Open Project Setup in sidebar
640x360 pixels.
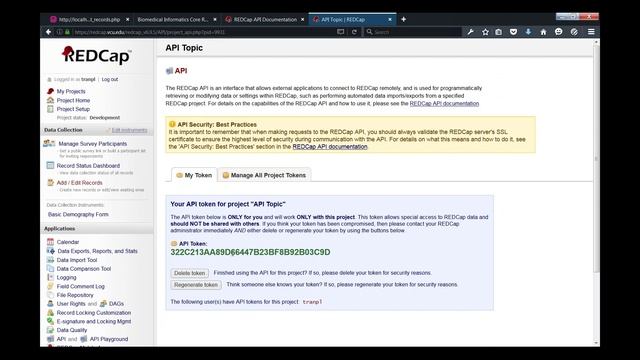click(x=73, y=109)
